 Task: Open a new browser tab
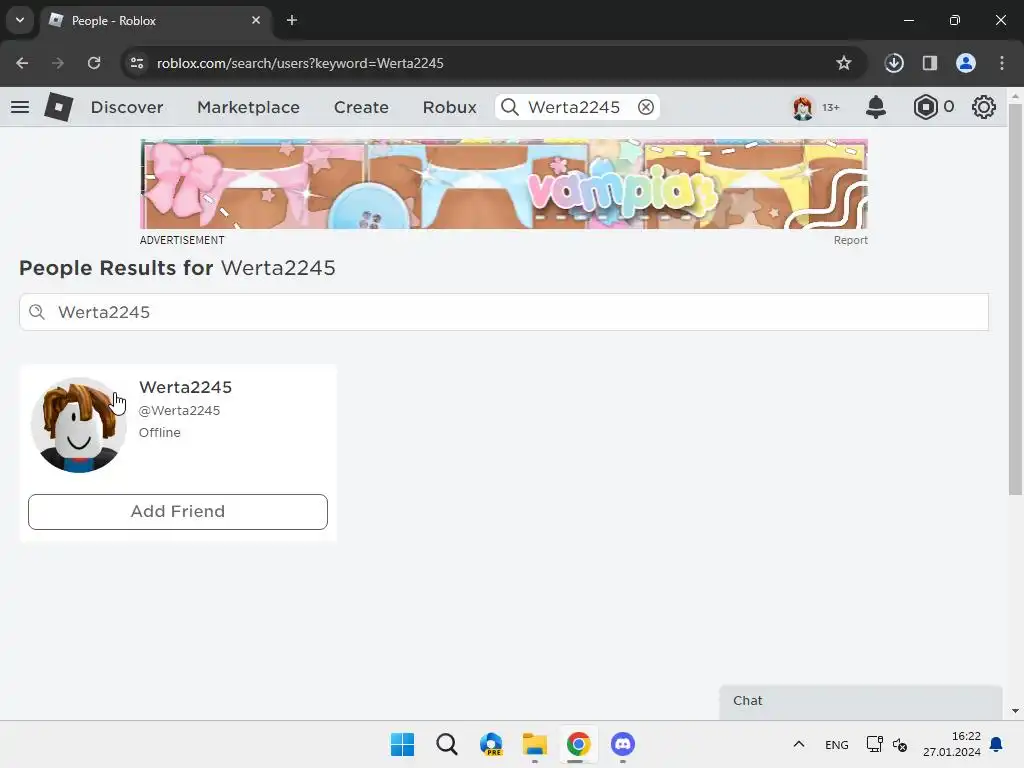292,20
